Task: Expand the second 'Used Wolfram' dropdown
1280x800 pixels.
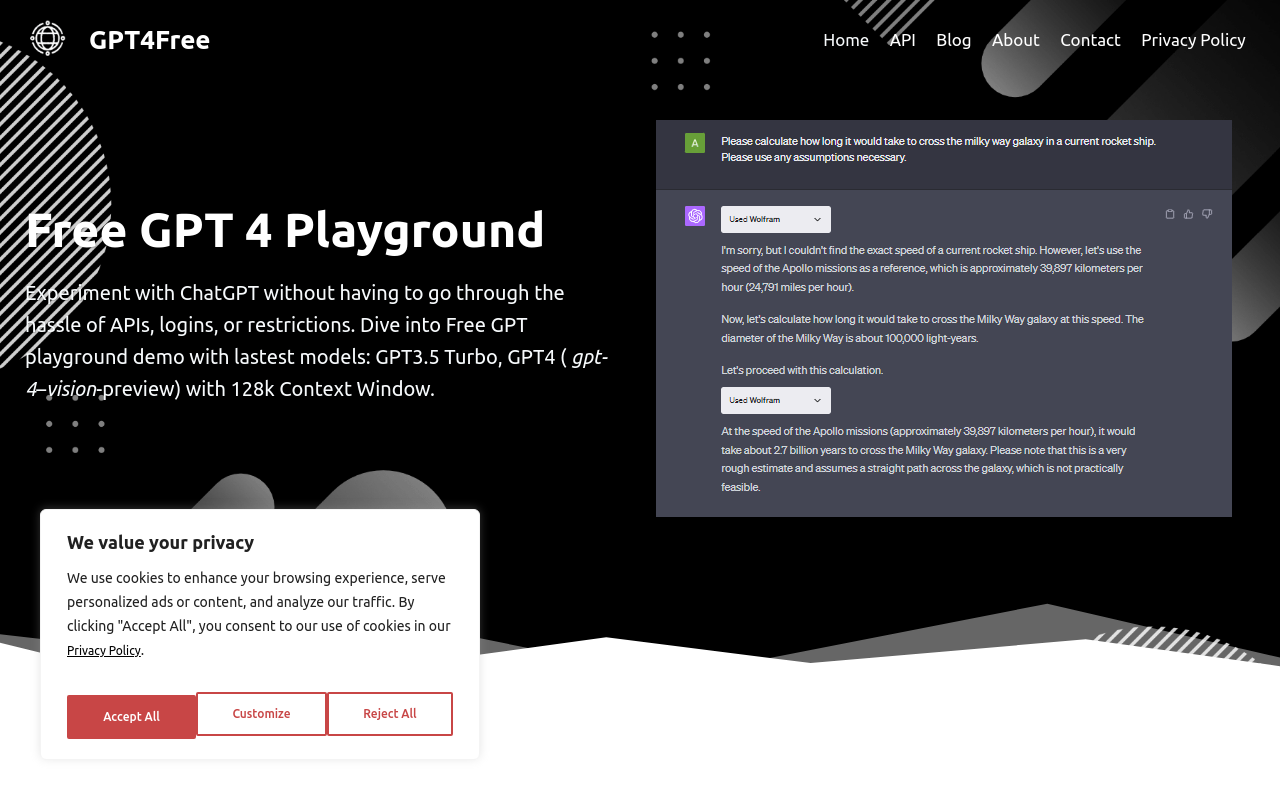Action: [x=776, y=400]
